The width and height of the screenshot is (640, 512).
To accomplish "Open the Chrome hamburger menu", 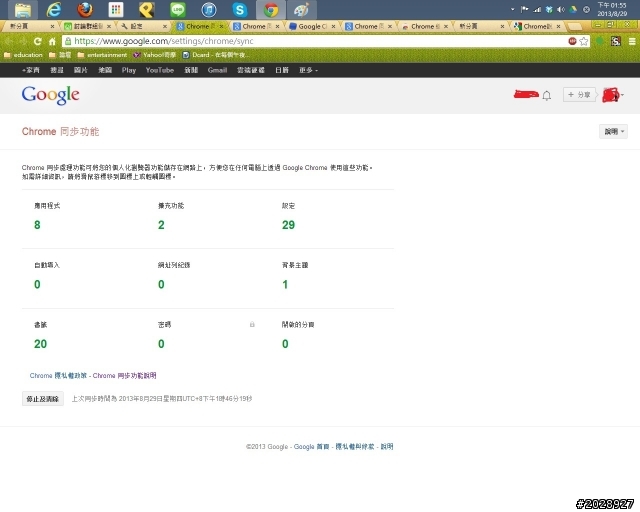I will coord(632,41).
